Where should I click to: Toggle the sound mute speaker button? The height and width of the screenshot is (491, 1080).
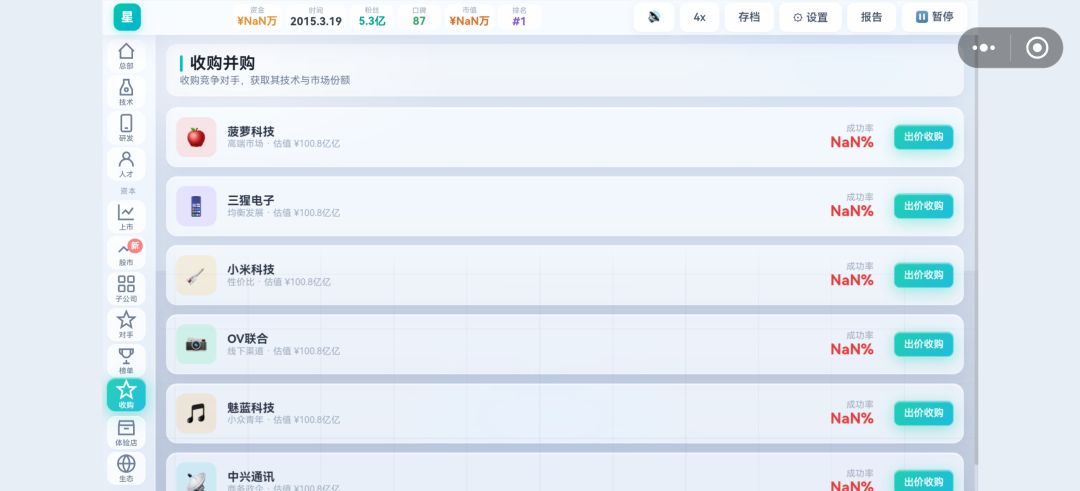coord(654,17)
